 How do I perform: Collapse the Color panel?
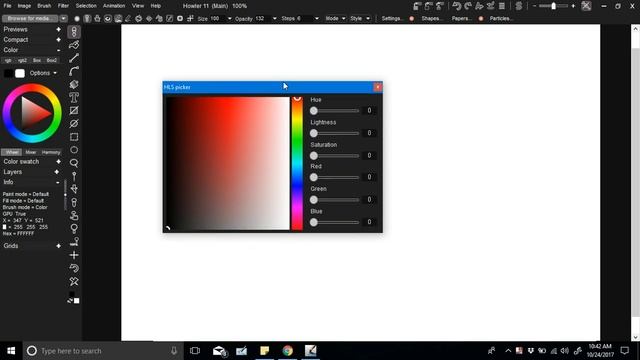click(x=58, y=50)
